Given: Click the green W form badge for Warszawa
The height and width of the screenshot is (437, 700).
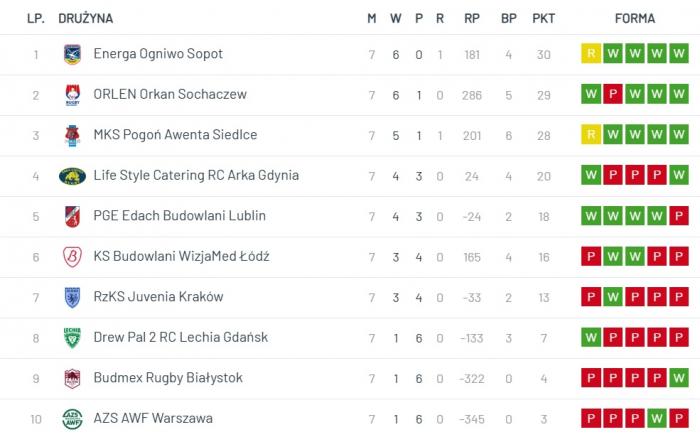Looking at the screenshot, I should pos(657,419).
